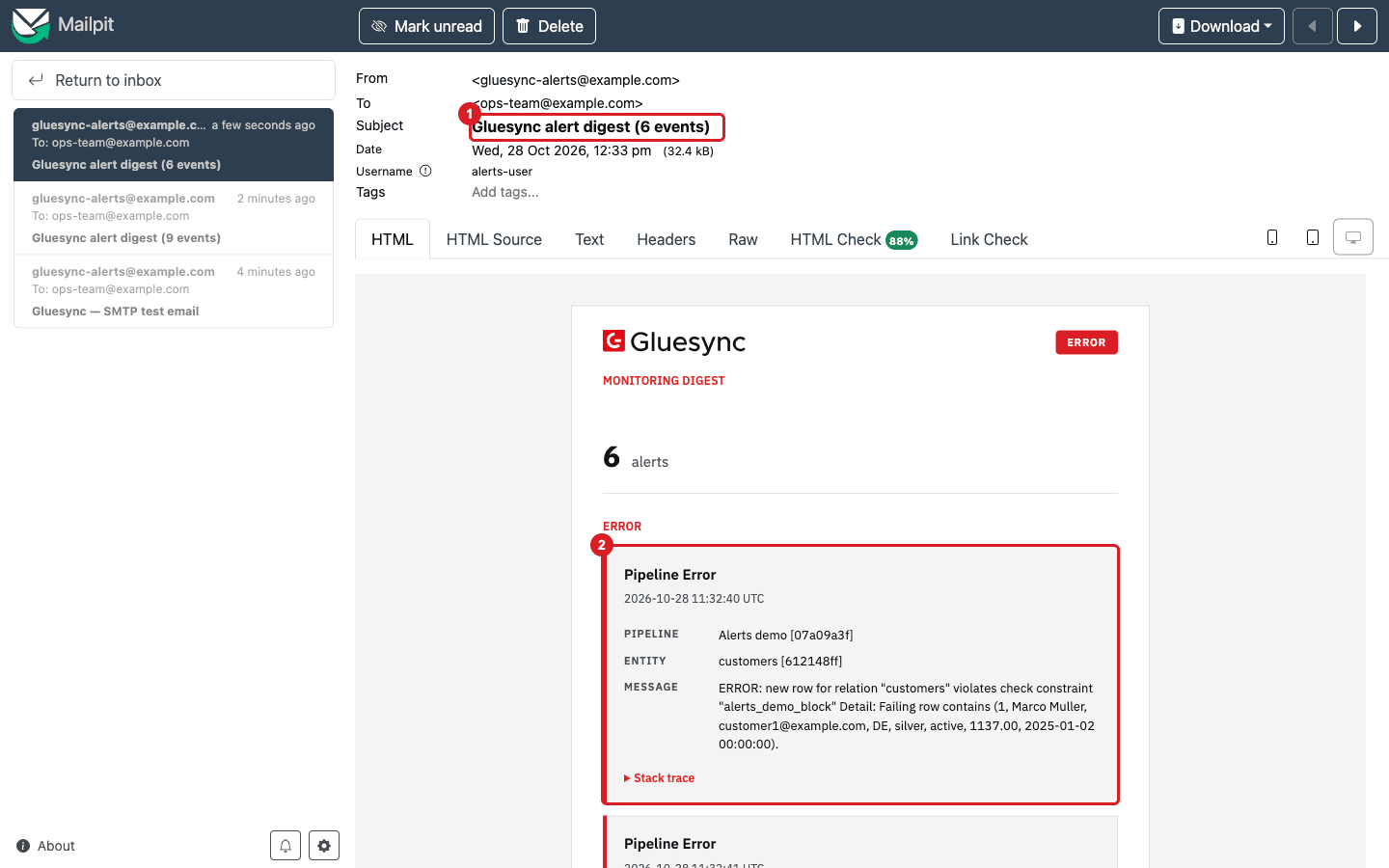1389x868 pixels.
Task: Open the Headers tab
Action: pyautogui.click(x=666, y=239)
